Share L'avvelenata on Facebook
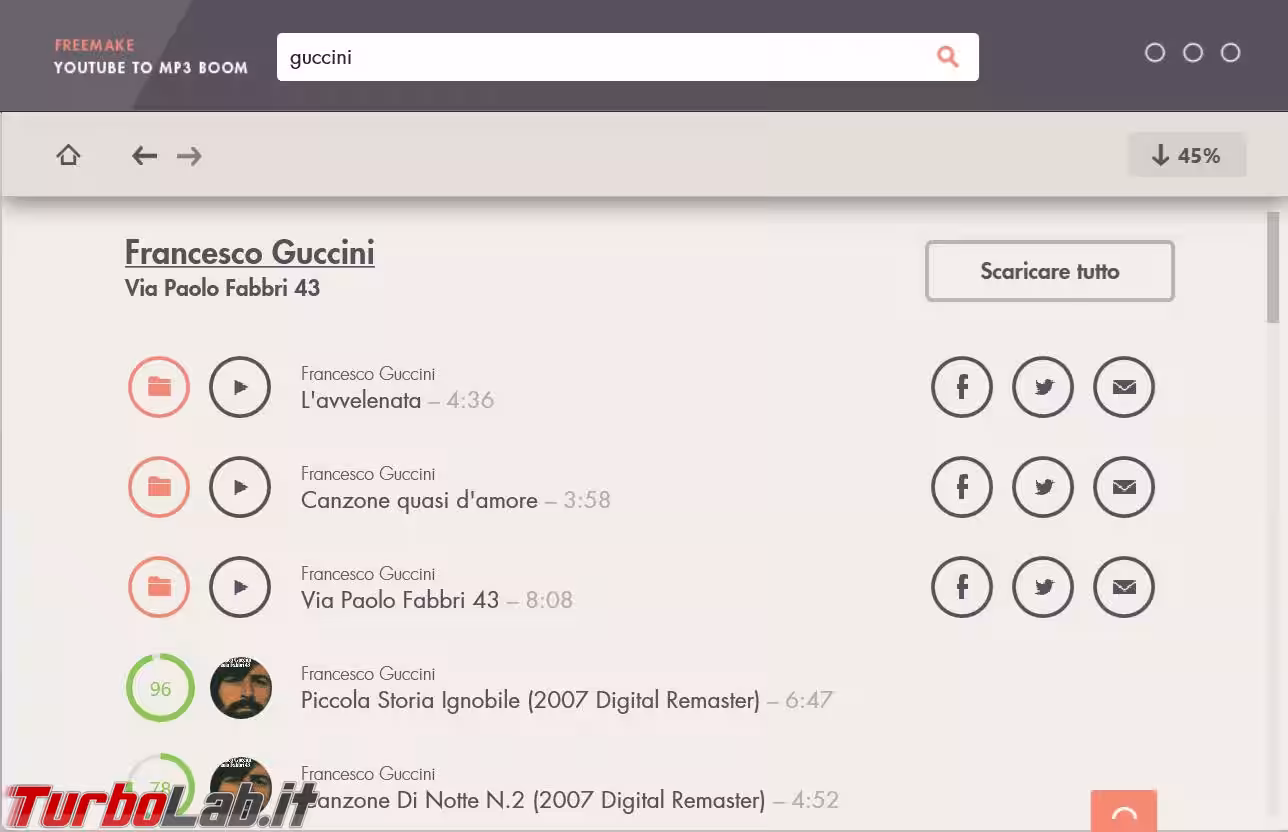1288x832 pixels. pos(962,387)
